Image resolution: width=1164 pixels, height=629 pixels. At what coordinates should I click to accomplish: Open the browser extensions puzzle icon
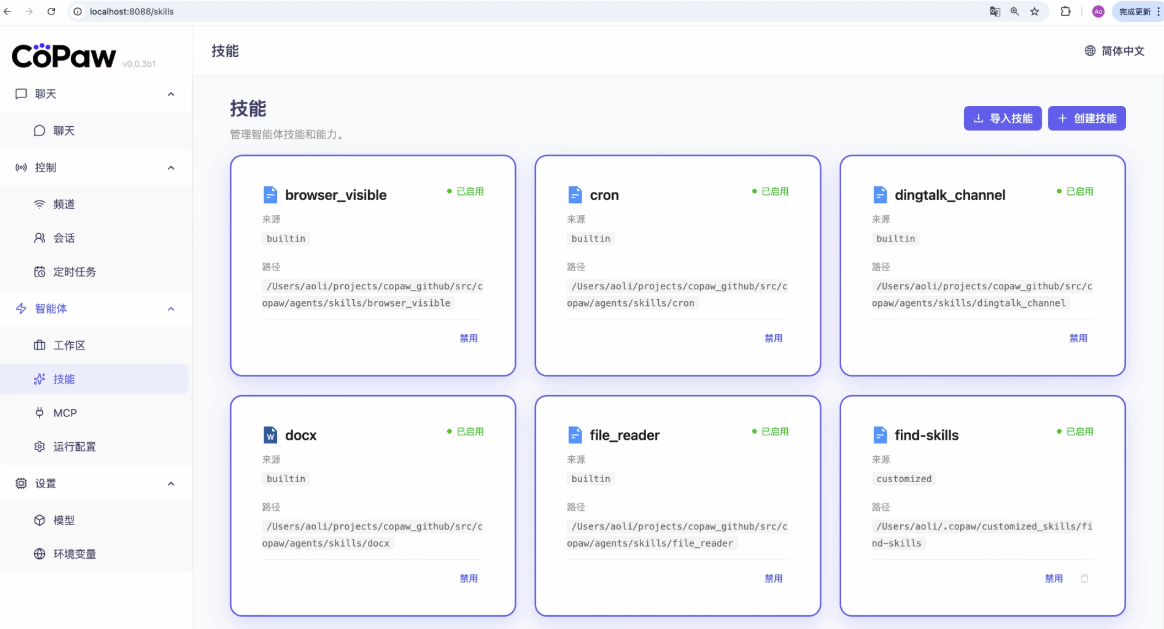(1065, 11)
